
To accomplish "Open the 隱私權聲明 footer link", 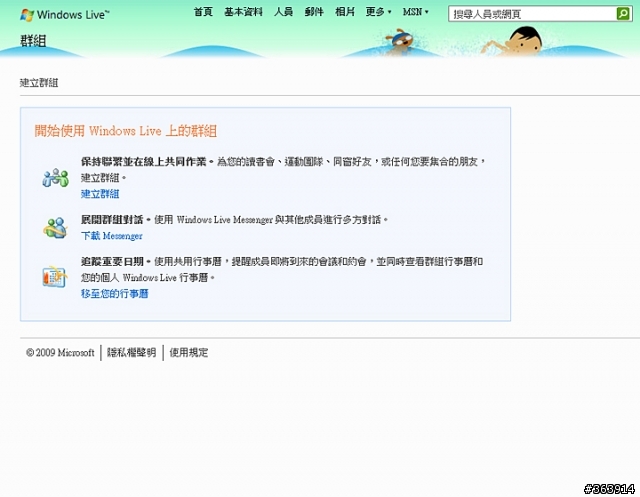I will pos(131,353).
